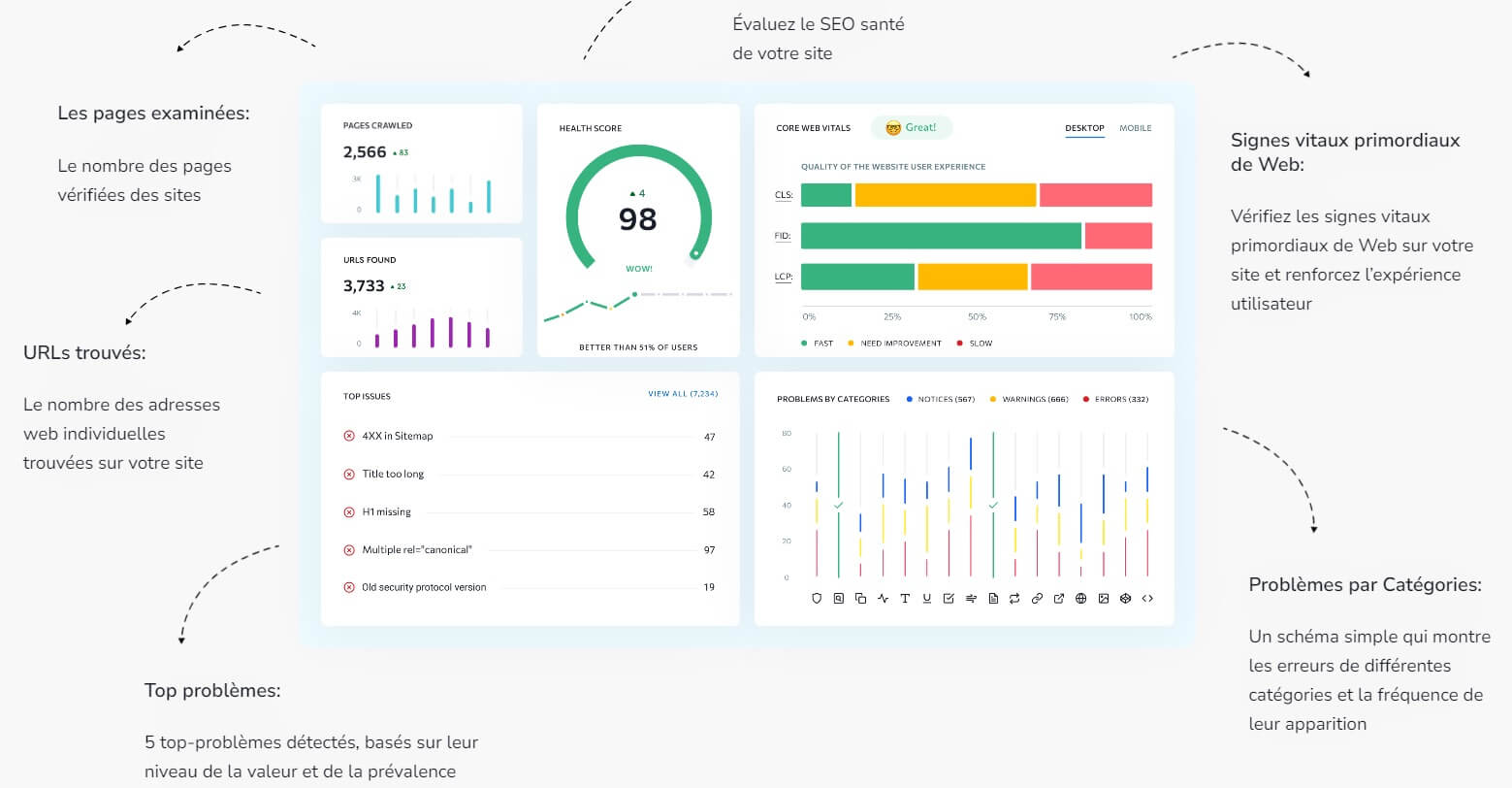This screenshot has height=788, width=1512.
Task: Select the looping arrows redirects category icon
Action: [x=1014, y=599]
